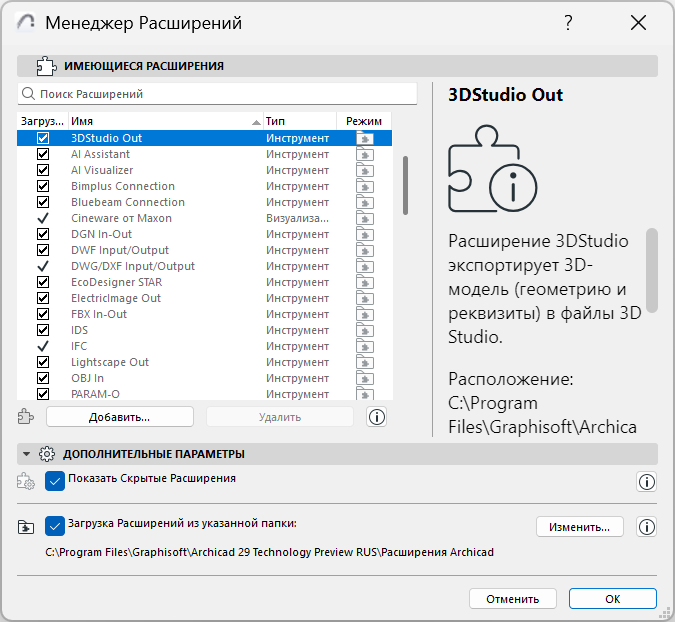Click the description panel vertical scrollbar thumb

pos(652,270)
